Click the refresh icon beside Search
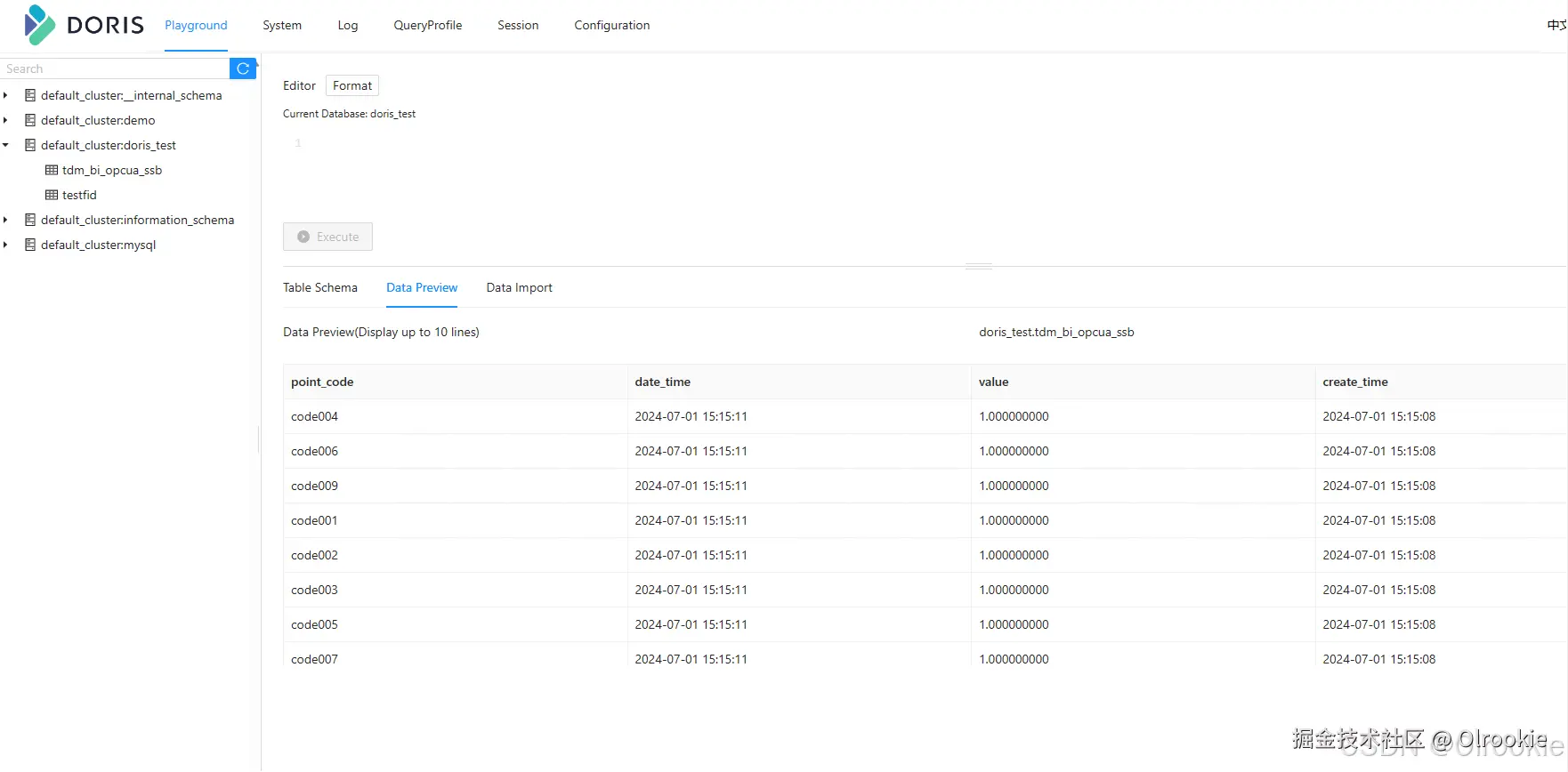The image size is (1568, 772). tap(243, 68)
